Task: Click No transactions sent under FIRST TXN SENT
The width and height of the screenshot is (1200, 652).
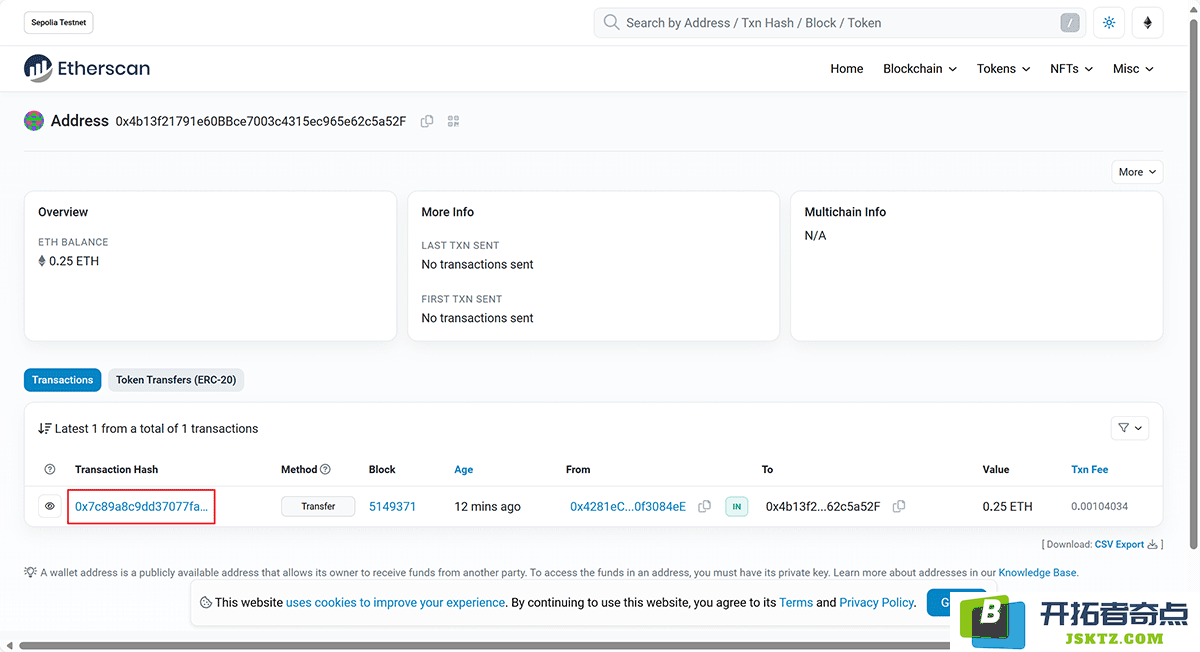Action: (x=478, y=318)
